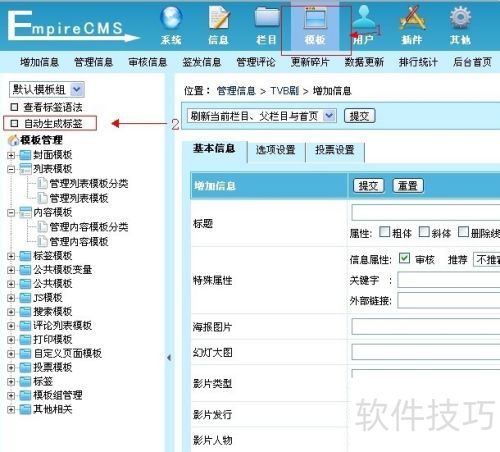
Task: Open the 推荐 dropdown
Action: [x=487, y=259]
